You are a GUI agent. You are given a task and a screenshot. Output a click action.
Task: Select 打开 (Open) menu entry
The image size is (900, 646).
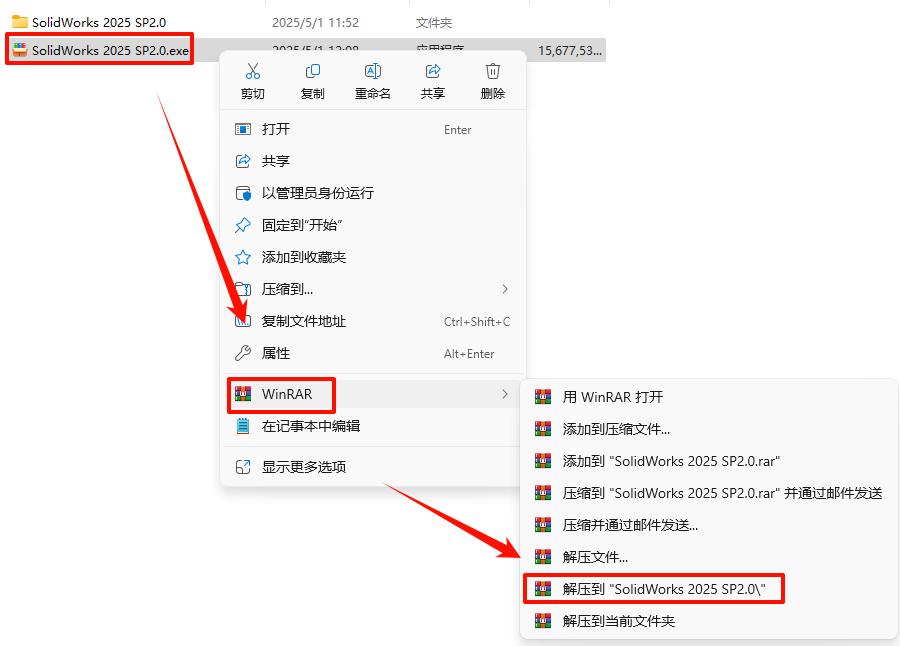(x=373, y=129)
